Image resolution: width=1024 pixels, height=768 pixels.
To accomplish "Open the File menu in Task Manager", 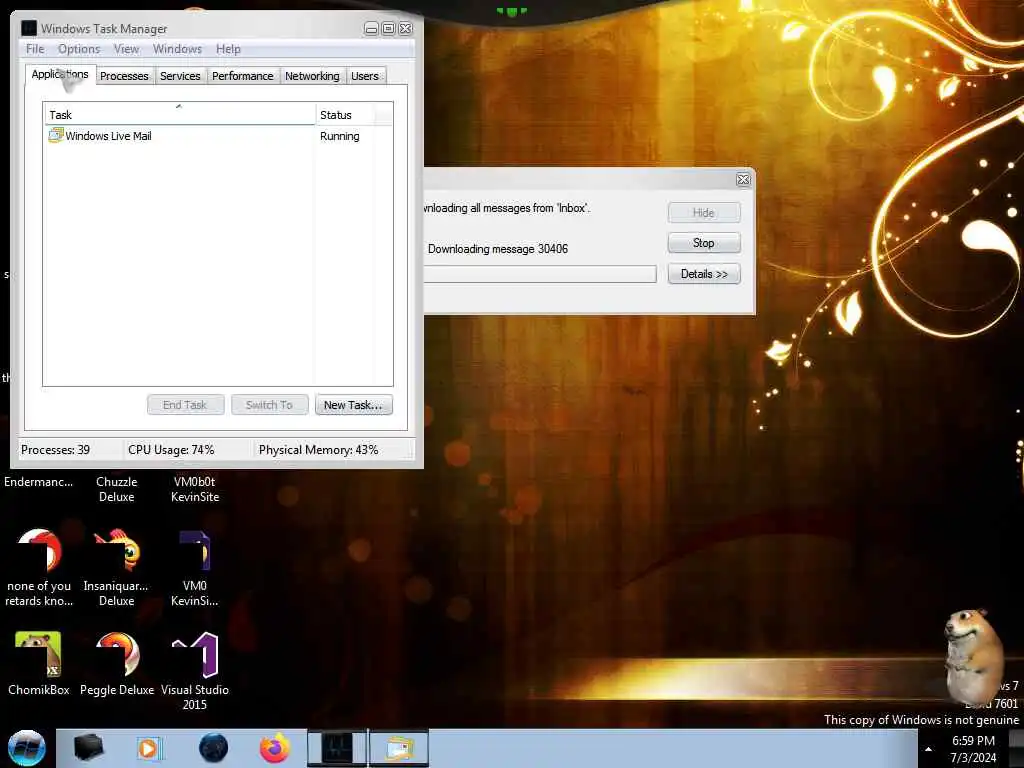I will point(35,49).
